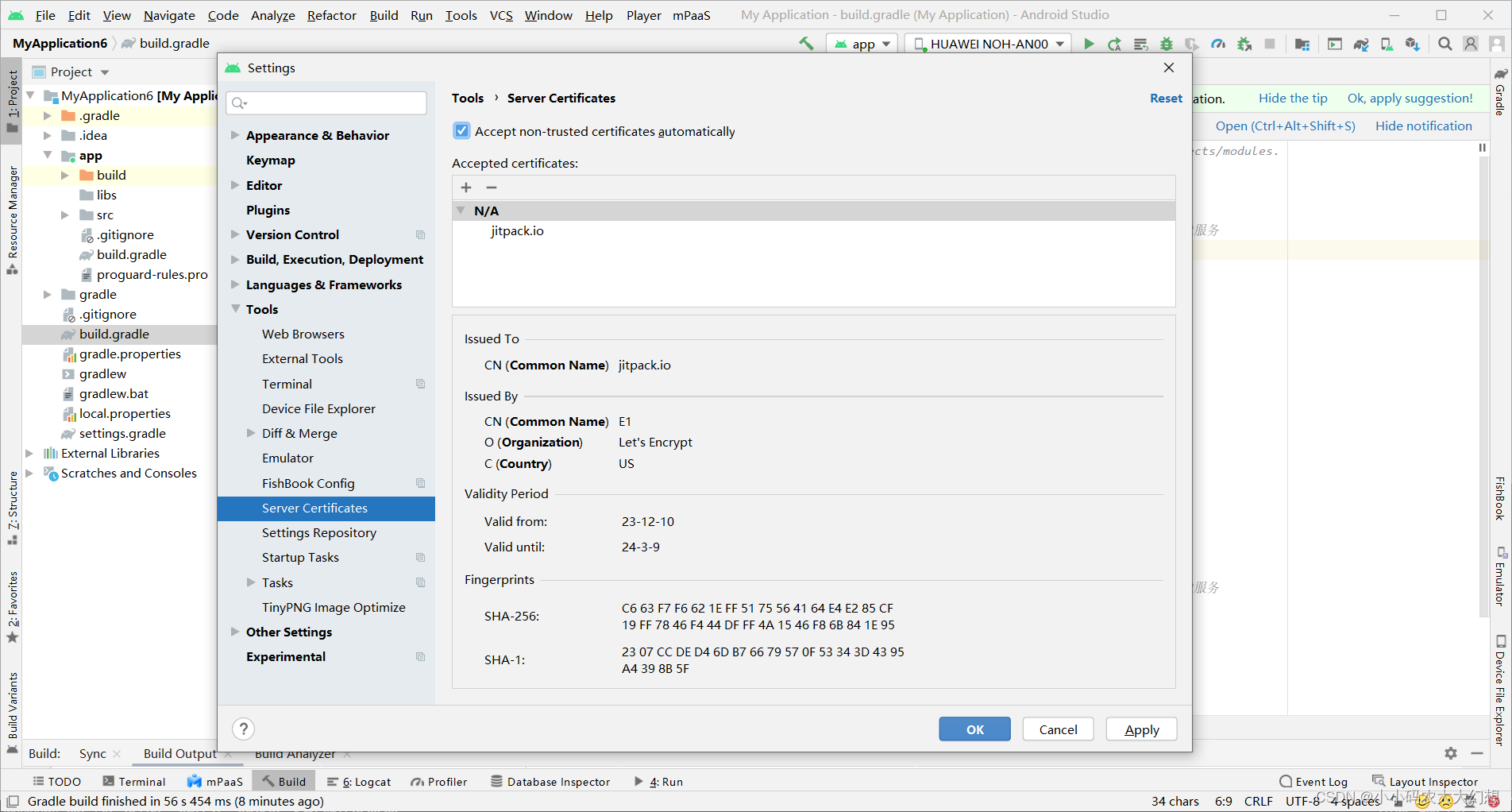Profile the app
The width and height of the screenshot is (1512, 812).
coord(1218,44)
